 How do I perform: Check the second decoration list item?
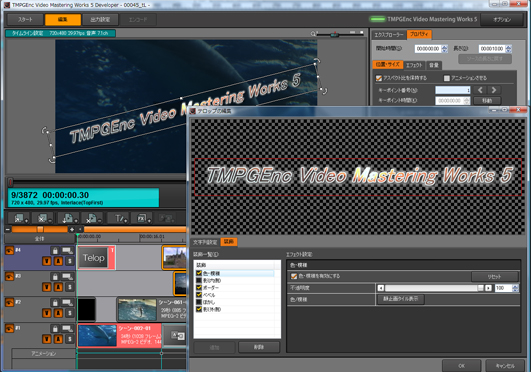(x=199, y=280)
